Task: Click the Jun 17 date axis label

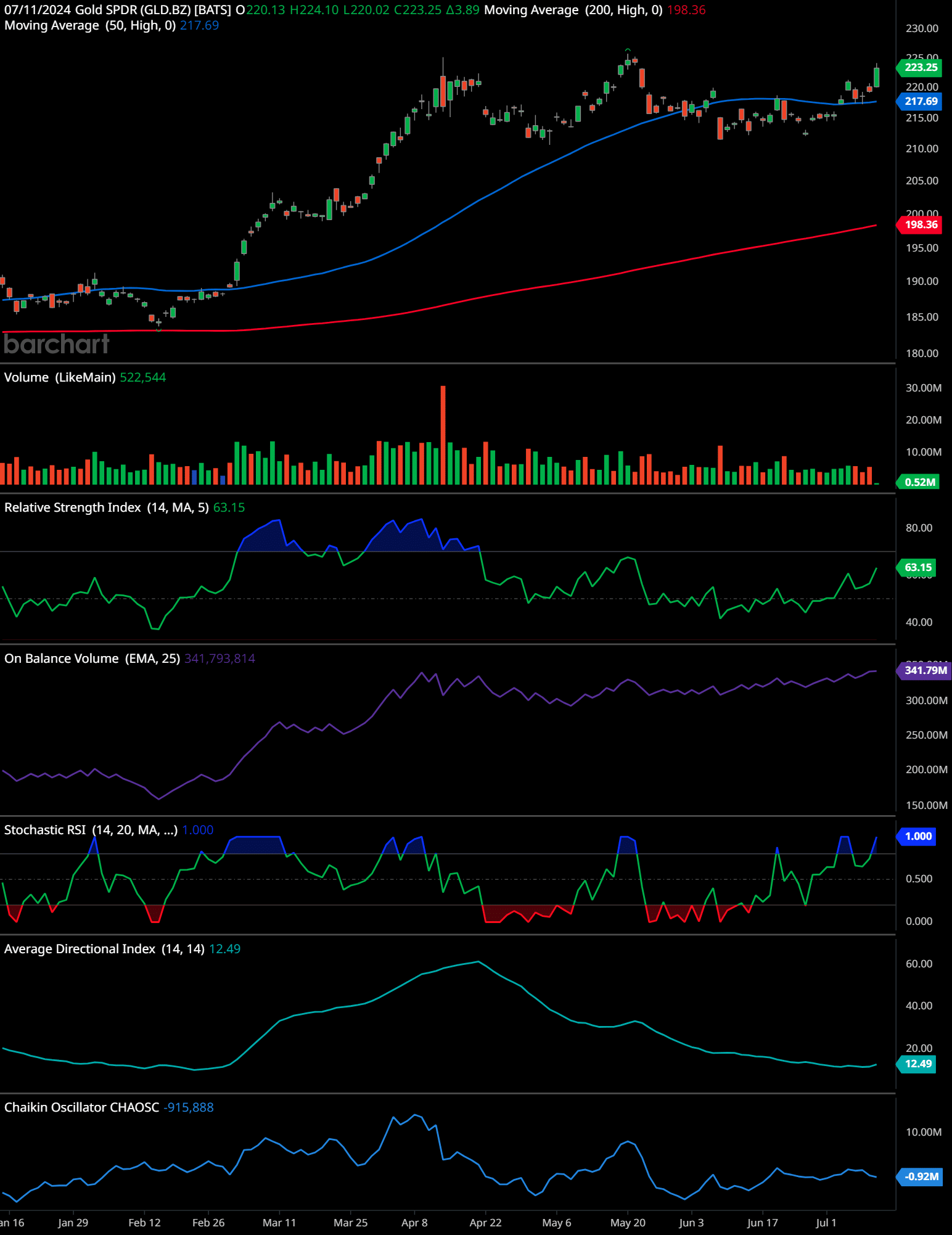Action: tap(762, 1223)
